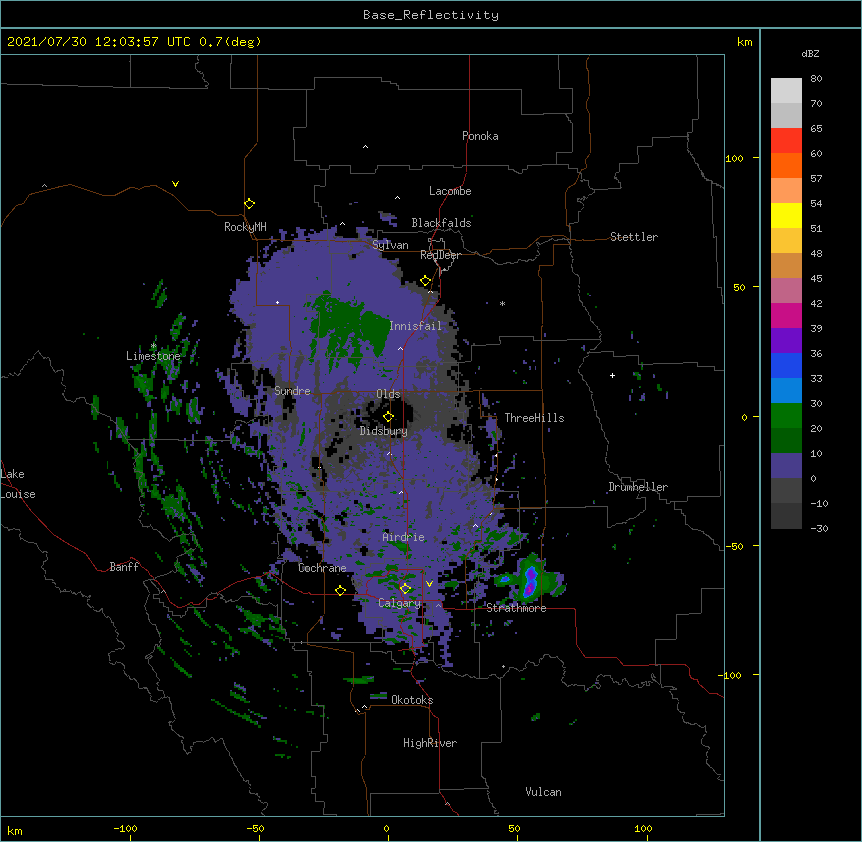Pick the pink swatch between 45 and 42
Screen dimensions: 862x842
pyautogui.click(x=786, y=291)
